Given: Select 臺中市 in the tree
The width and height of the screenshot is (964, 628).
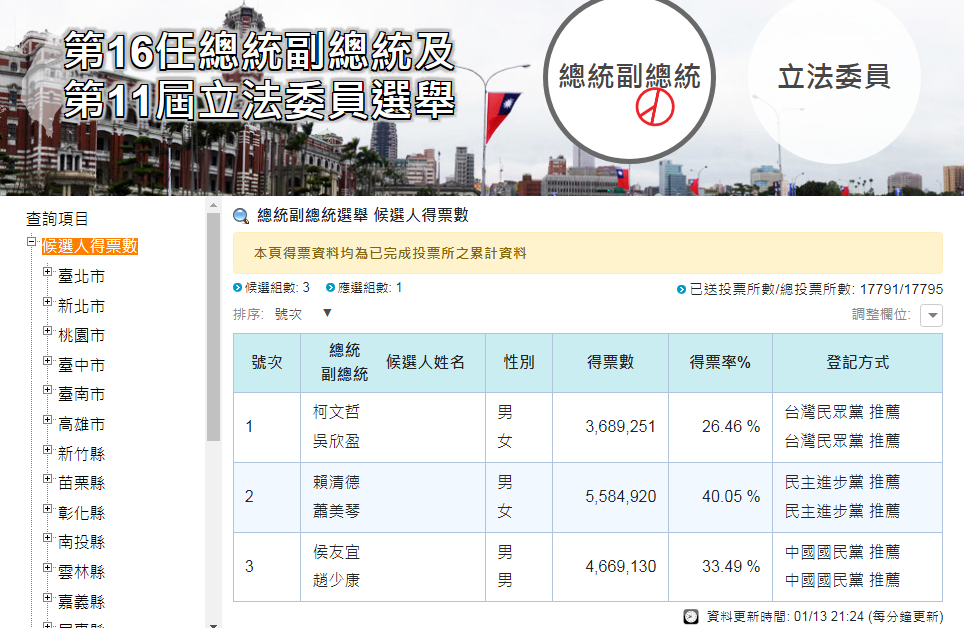Looking at the screenshot, I should pyautogui.click(x=81, y=365).
